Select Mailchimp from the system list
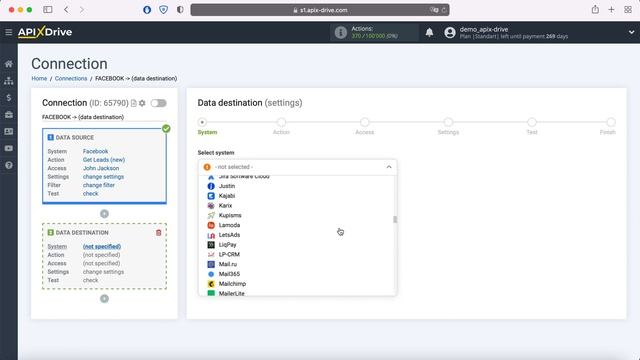 click(297, 284)
